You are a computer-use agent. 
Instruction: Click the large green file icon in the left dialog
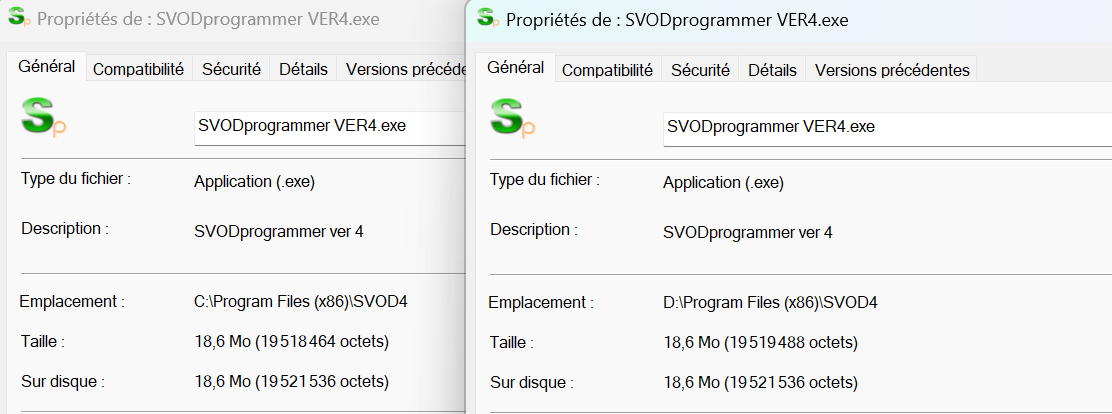[x=43, y=117]
